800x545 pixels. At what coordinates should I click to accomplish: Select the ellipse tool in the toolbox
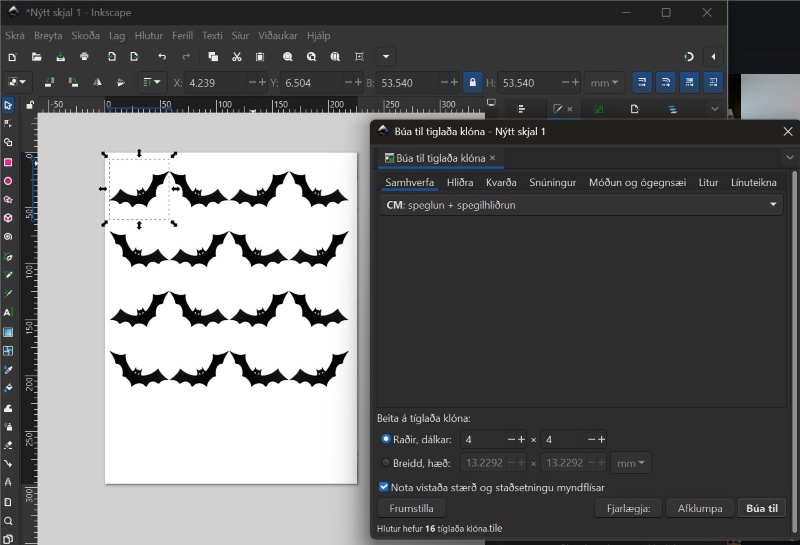click(x=8, y=181)
